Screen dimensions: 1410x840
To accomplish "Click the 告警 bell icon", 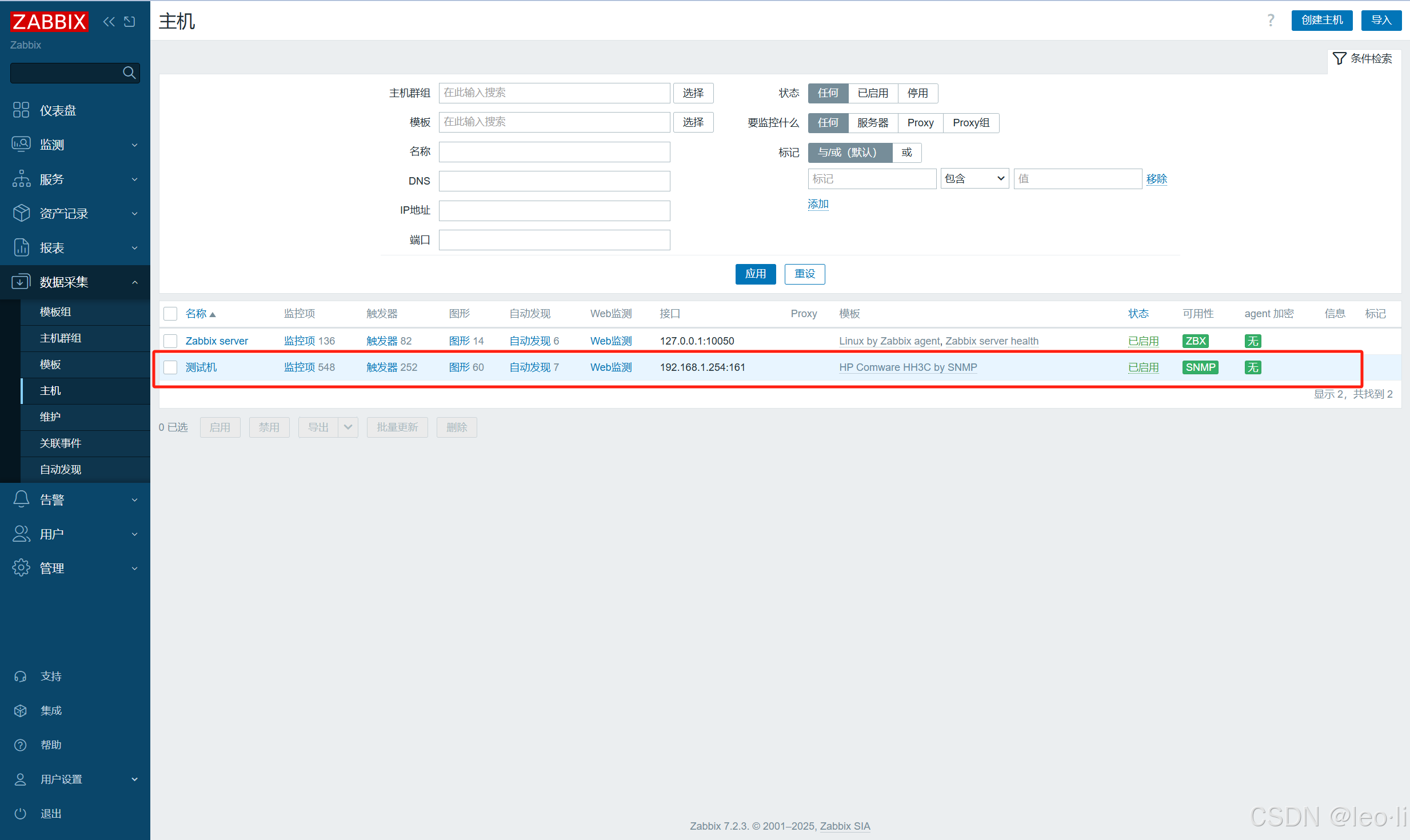I will point(21,499).
